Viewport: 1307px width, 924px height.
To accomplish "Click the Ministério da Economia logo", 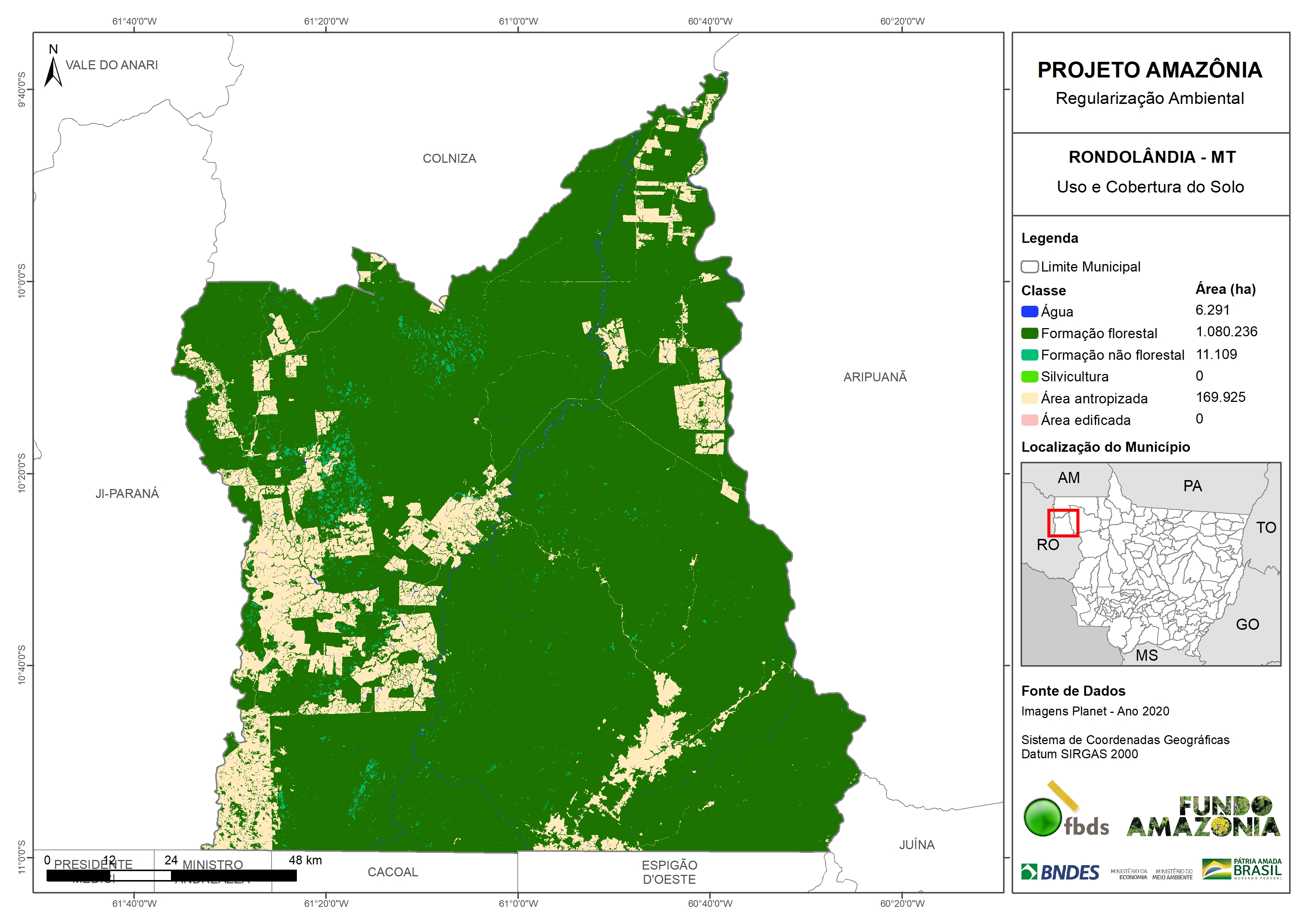I will (x=1129, y=874).
